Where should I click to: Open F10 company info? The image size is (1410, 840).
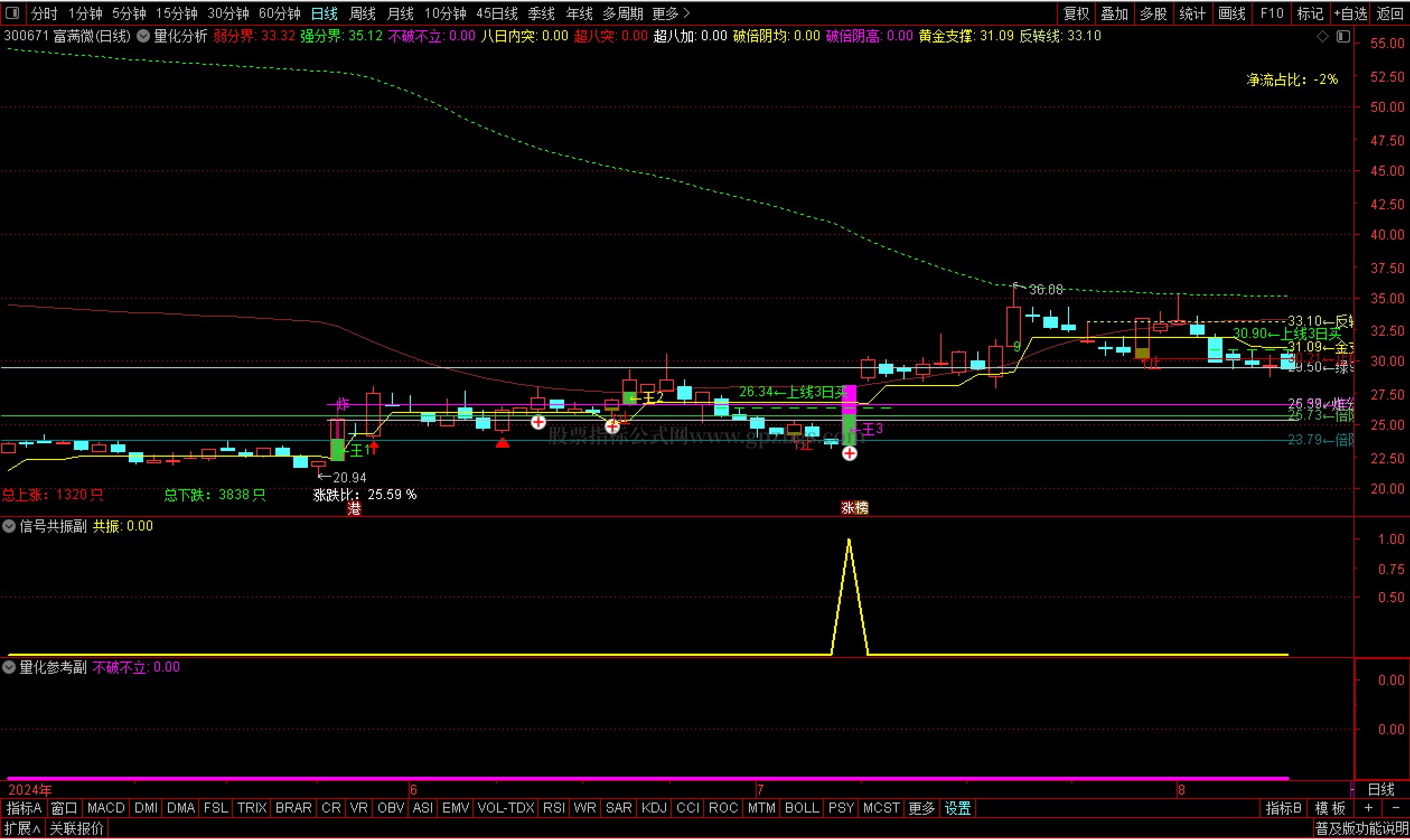1271,13
